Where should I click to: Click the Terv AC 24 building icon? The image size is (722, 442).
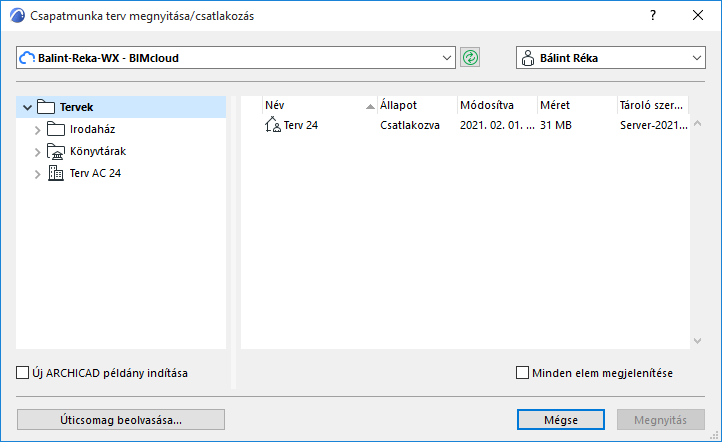(x=56, y=173)
